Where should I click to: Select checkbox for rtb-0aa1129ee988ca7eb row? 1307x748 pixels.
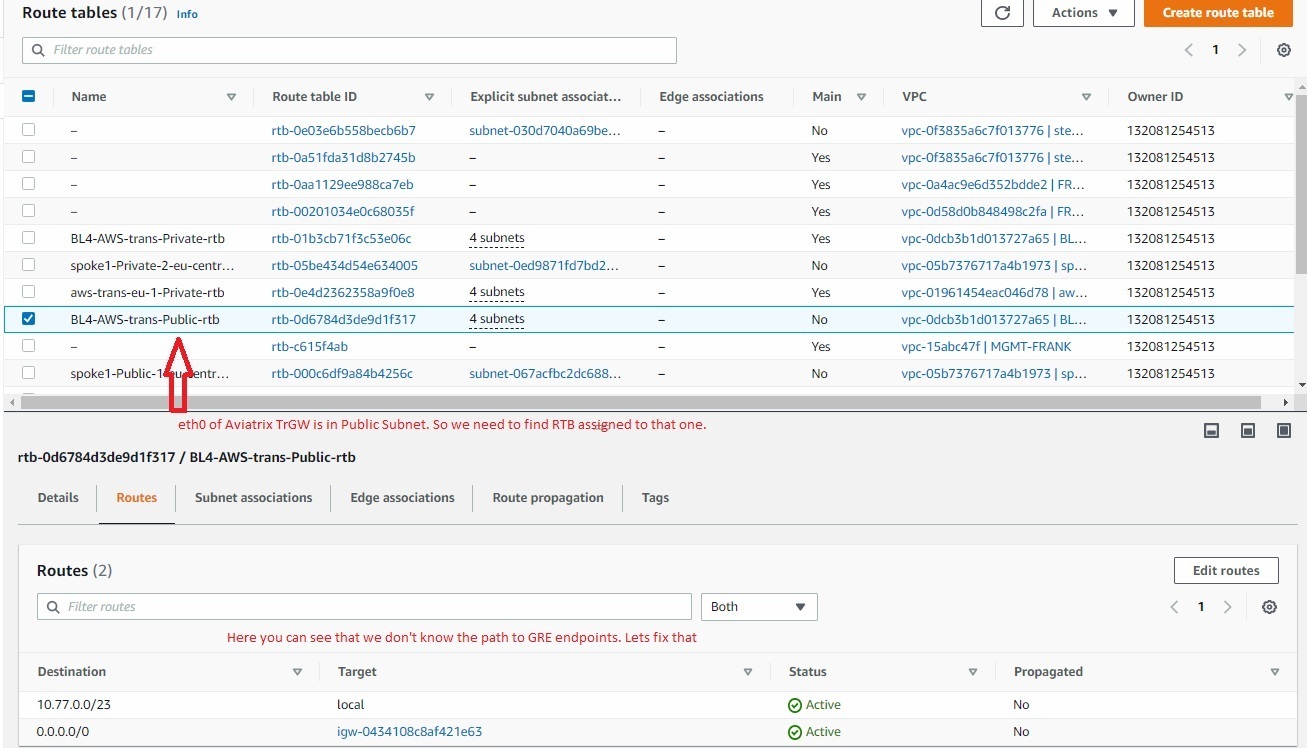pyautogui.click(x=28, y=184)
